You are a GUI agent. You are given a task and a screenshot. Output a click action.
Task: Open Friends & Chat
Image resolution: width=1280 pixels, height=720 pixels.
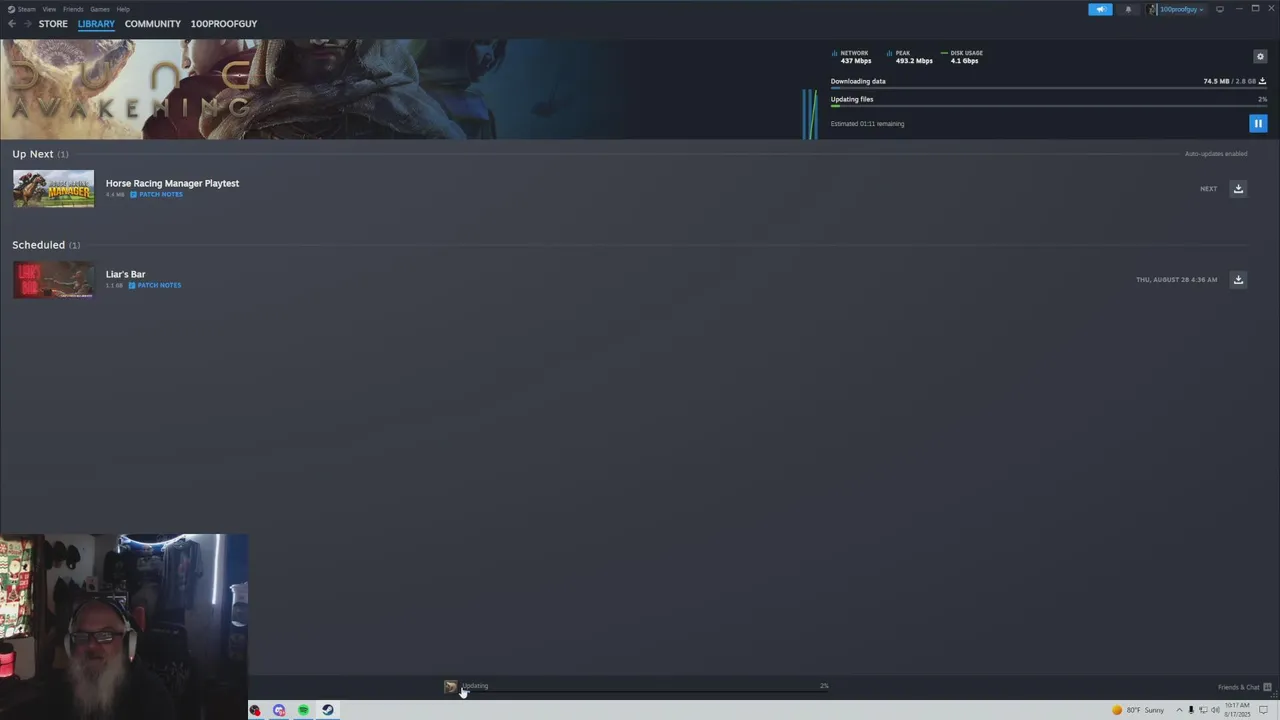pyautogui.click(x=1244, y=687)
